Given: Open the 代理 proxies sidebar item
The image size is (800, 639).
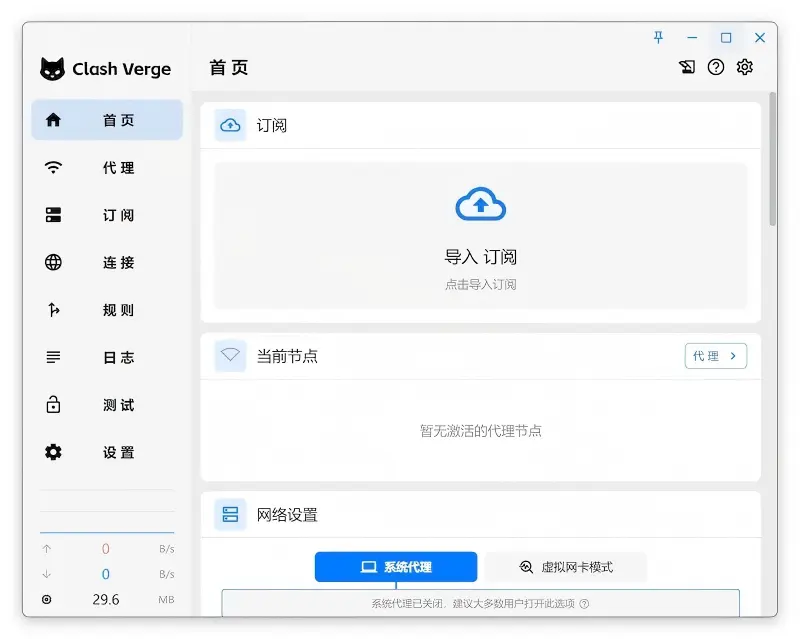Looking at the screenshot, I should pyautogui.click(x=107, y=167).
